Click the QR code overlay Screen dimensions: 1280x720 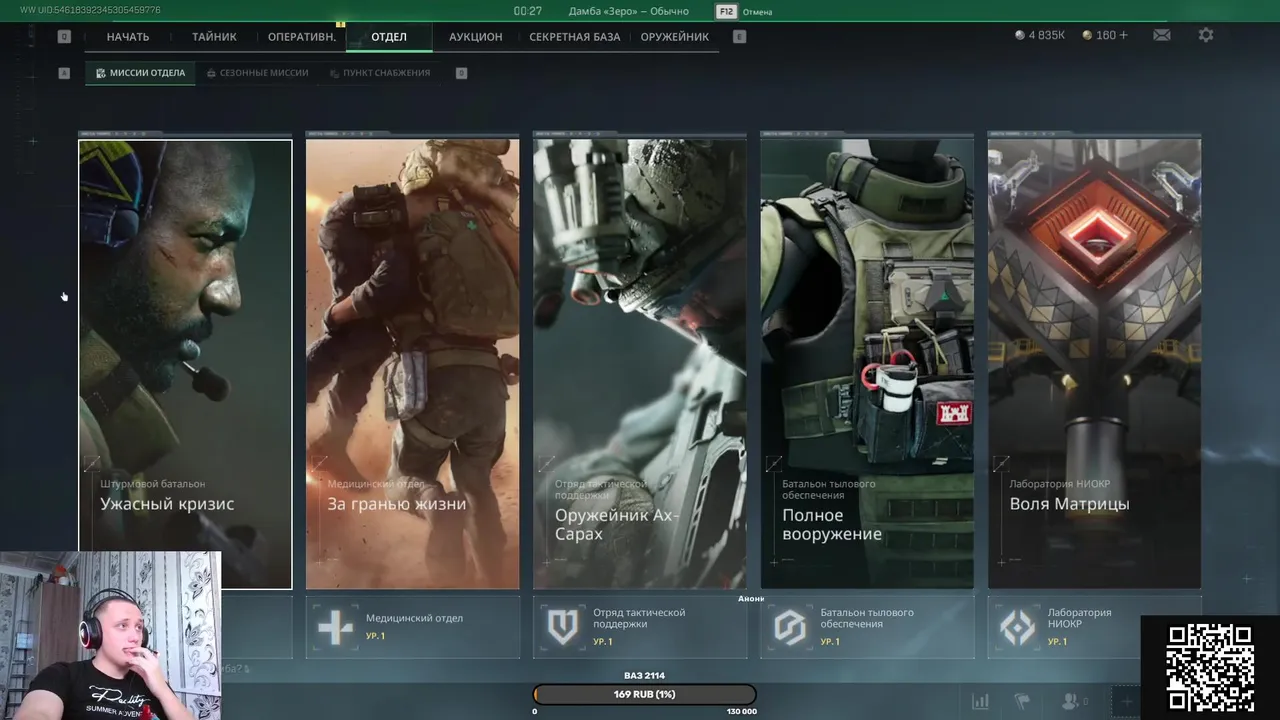[1210, 667]
